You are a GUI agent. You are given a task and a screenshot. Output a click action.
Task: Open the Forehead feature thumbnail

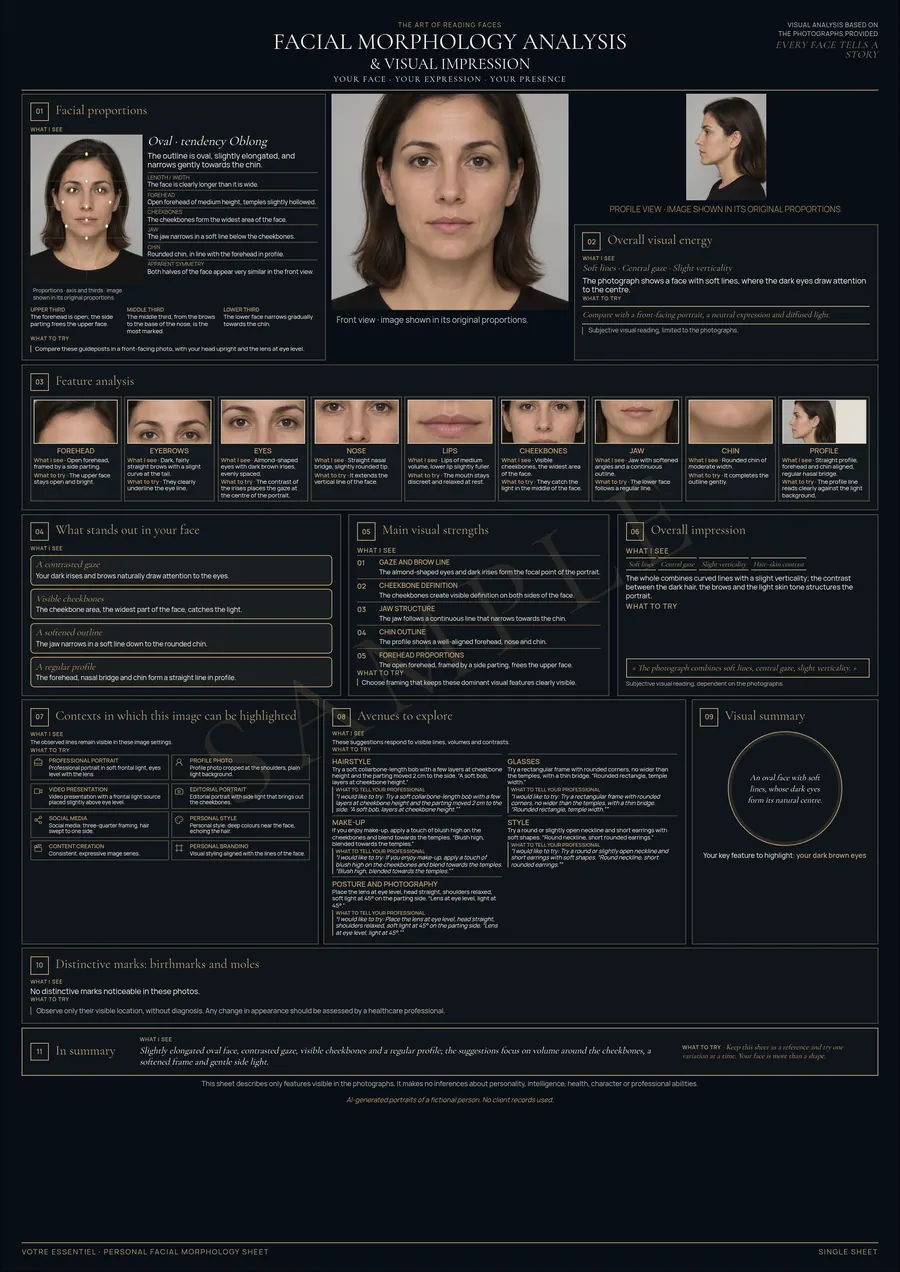[x=76, y=421]
